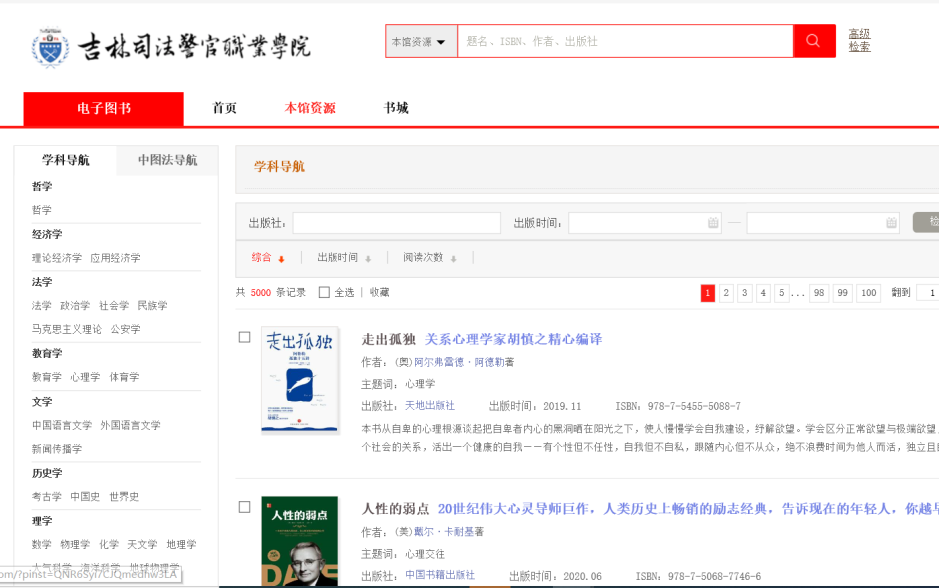The height and width of the screenshot is (588, 939).
Task: Check the box beside 走出孤独
Action: (244, 338)
